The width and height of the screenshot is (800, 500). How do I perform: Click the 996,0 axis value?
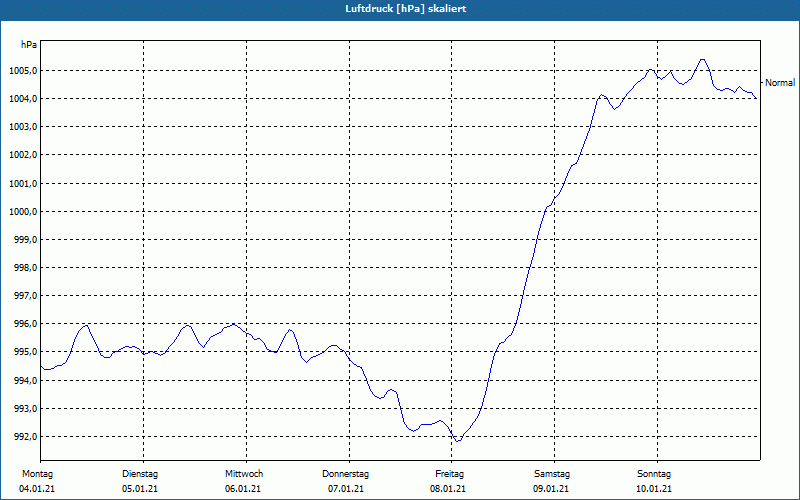click(25, 323)
